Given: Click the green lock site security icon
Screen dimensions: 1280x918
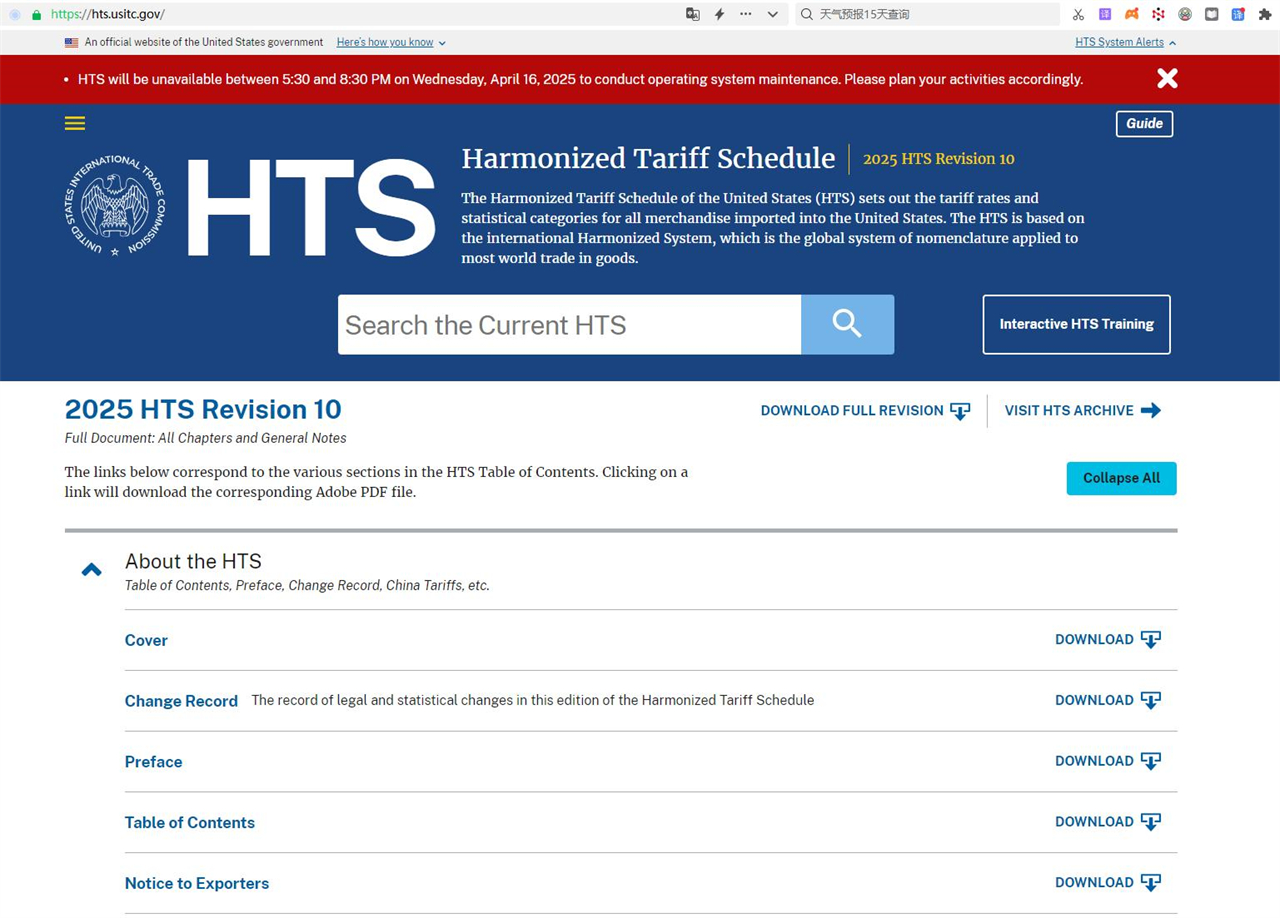Looking at the screenshot, I should point(37,14).
